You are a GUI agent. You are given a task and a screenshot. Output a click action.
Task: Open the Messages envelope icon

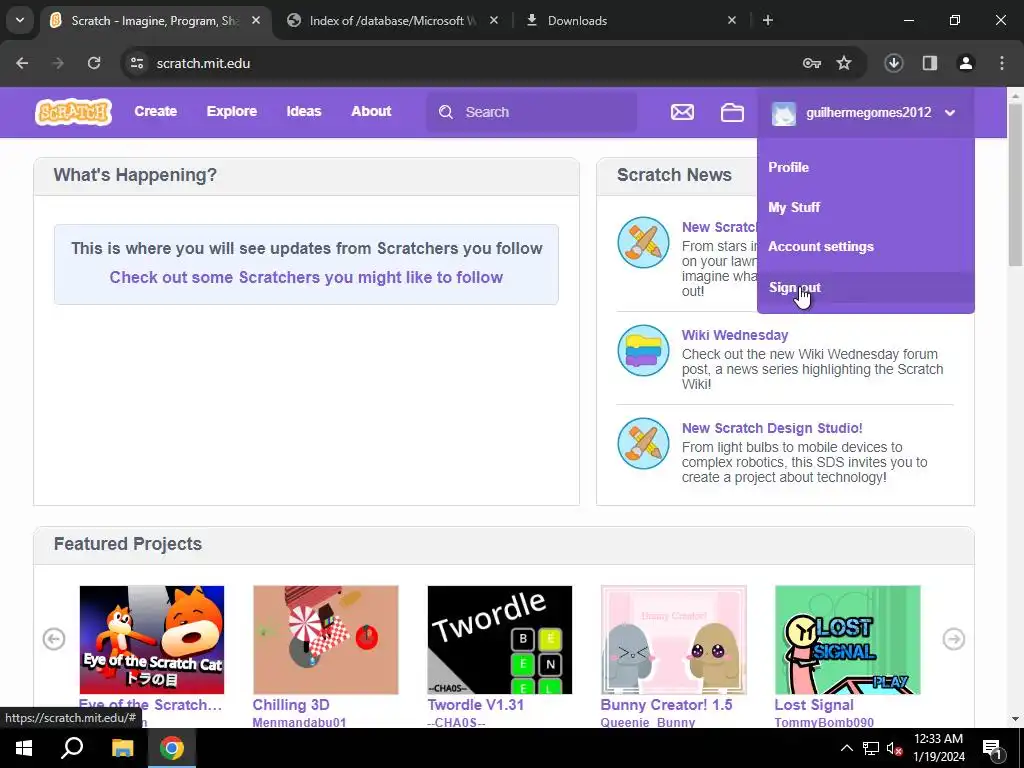[x=682, y=112]
